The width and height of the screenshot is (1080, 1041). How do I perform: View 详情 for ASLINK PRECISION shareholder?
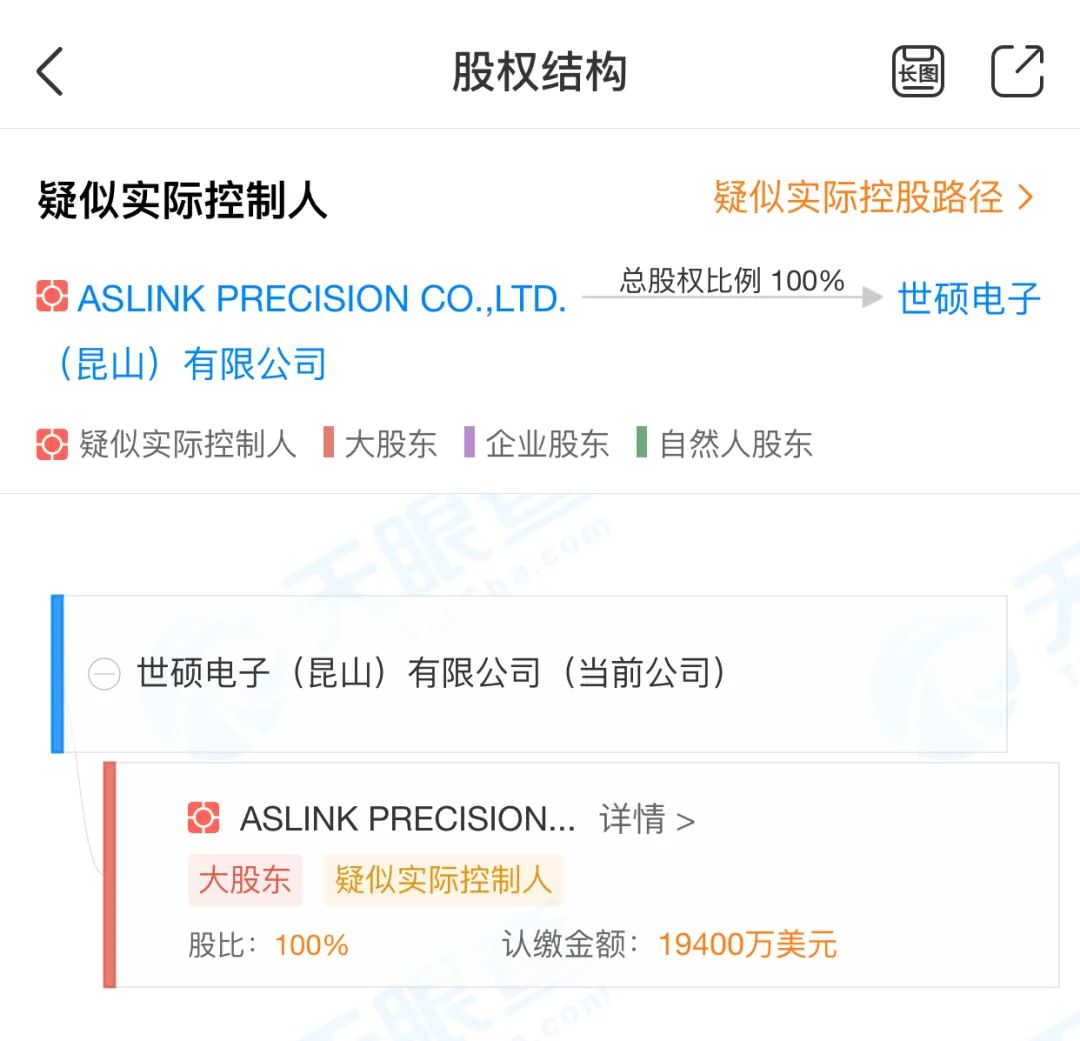point(646,820)
